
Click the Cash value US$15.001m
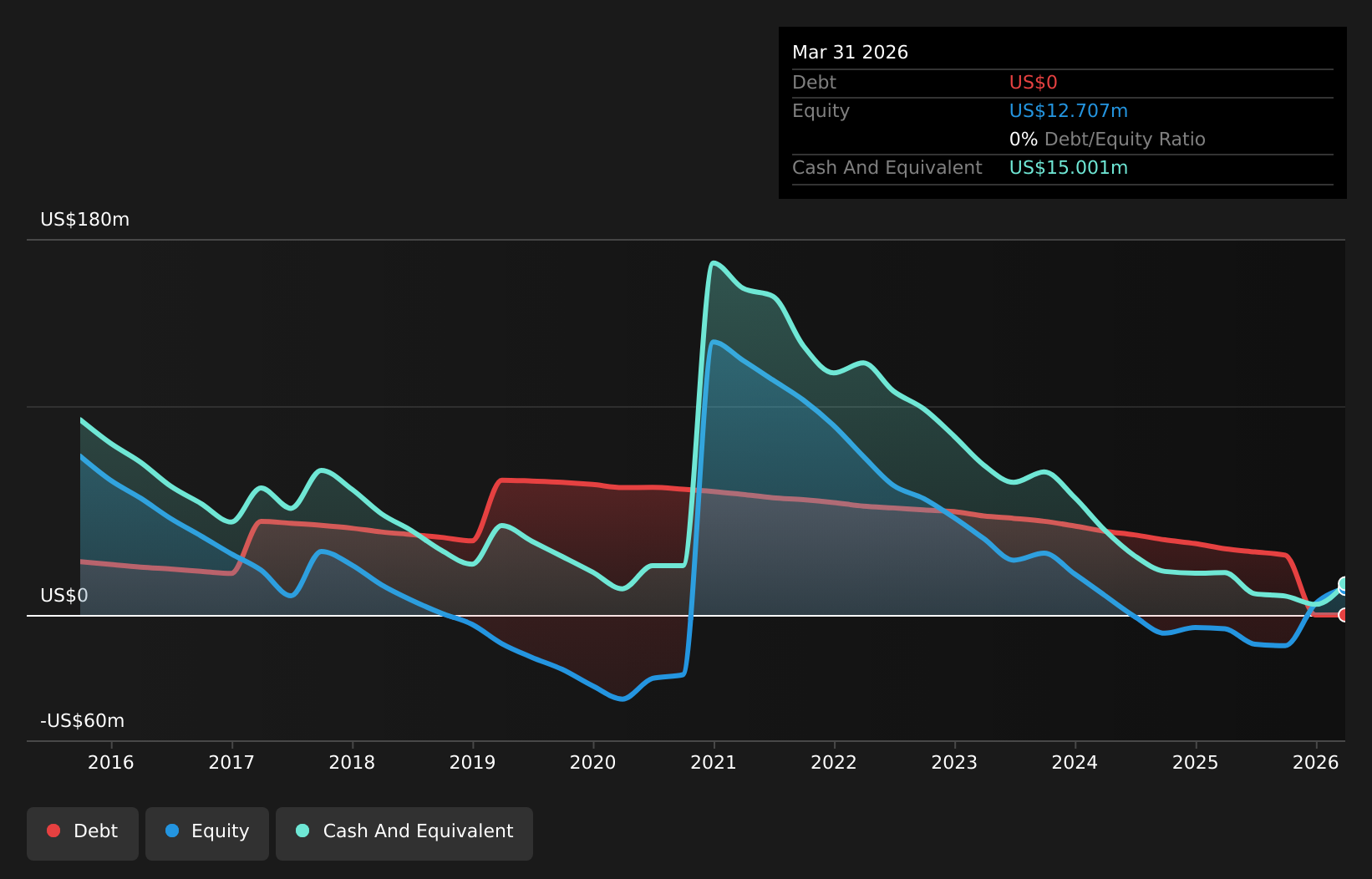pos(1069,168)
